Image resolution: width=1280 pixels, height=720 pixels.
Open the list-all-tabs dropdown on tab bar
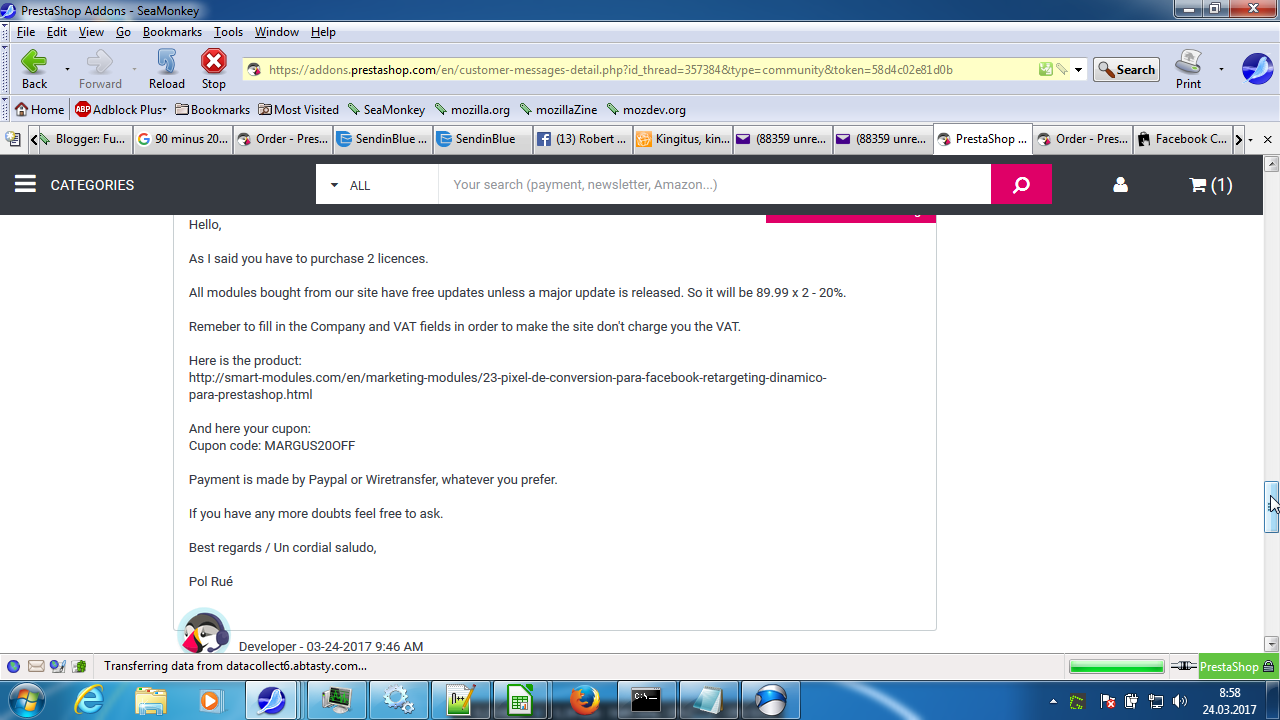tap(1249, 140)
